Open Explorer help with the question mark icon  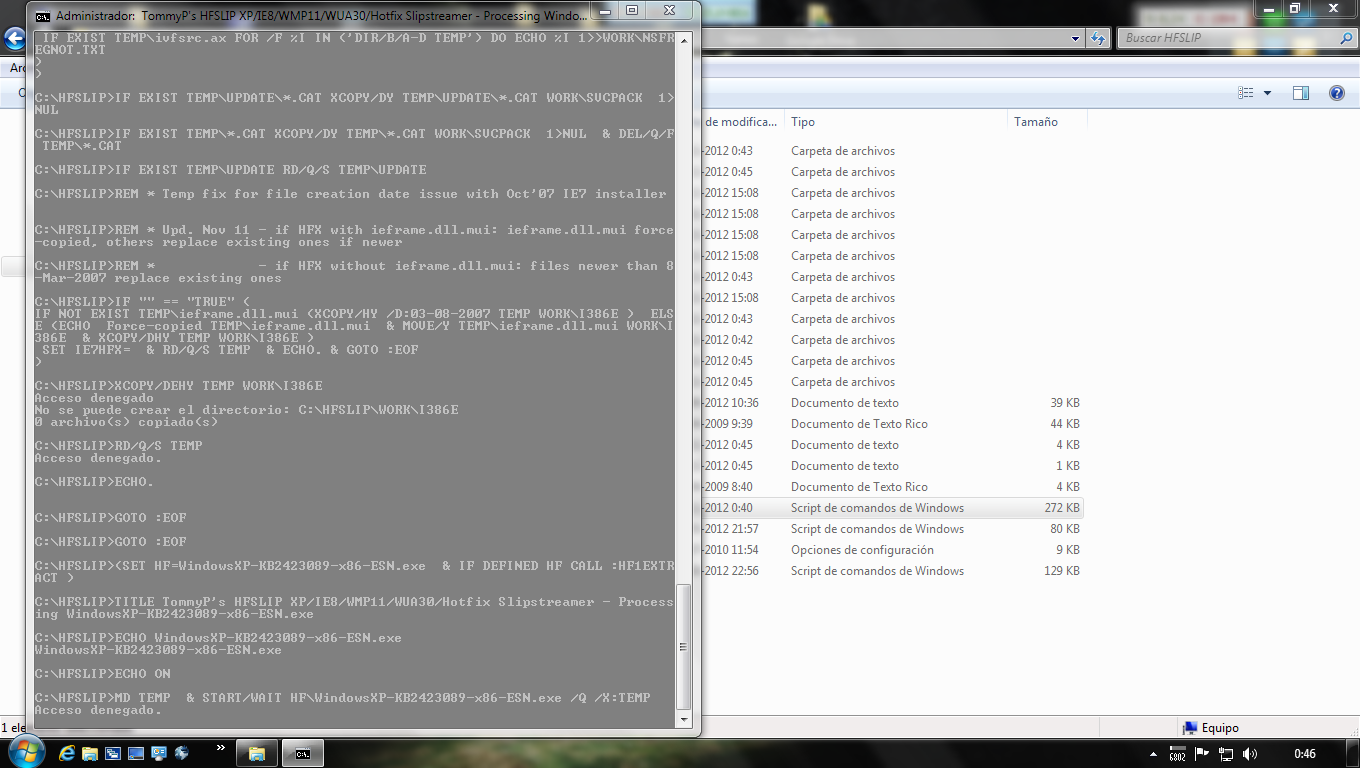click(1336, 93)
